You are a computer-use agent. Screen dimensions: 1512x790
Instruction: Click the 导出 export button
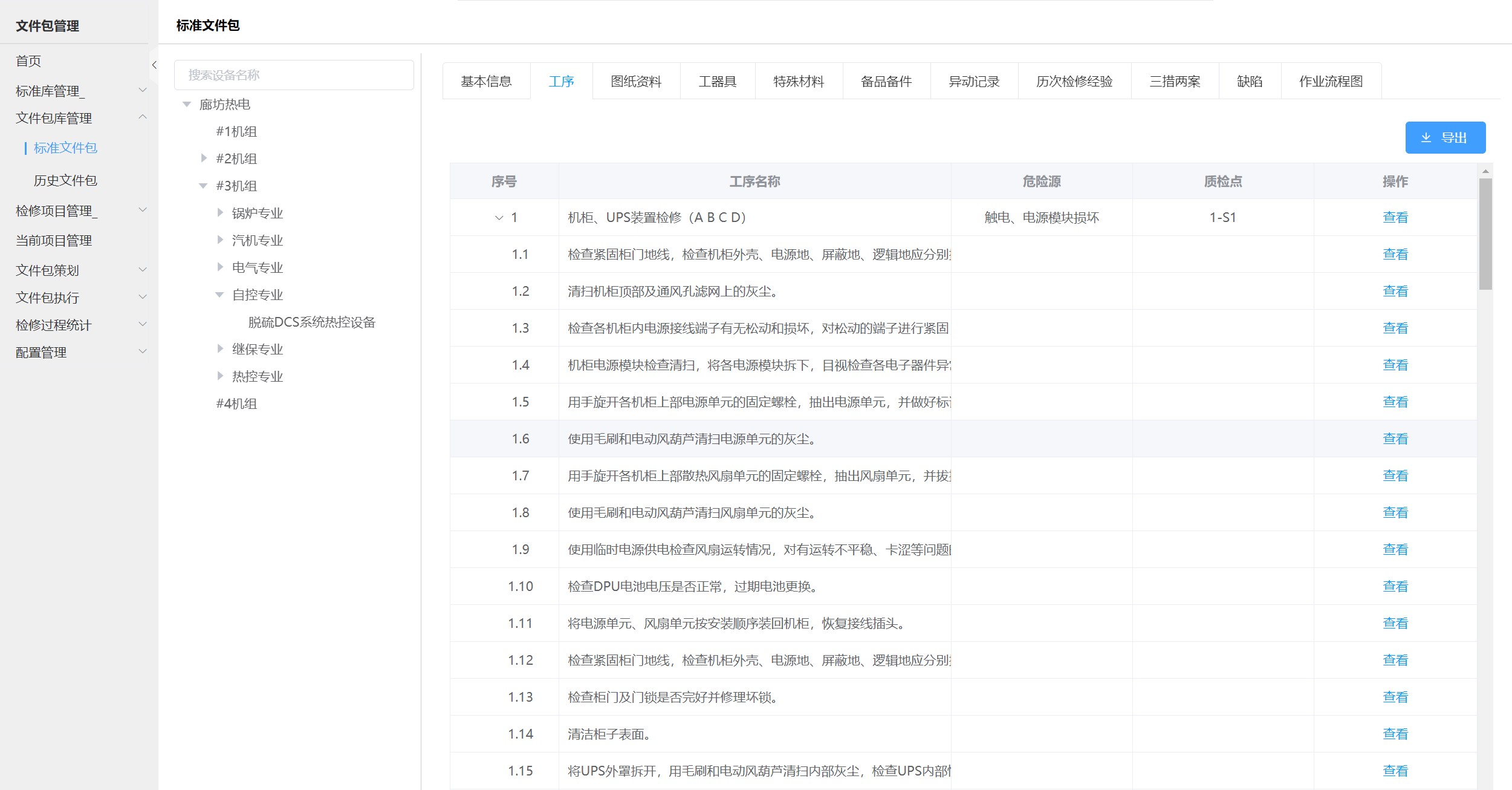(1445, 137)
